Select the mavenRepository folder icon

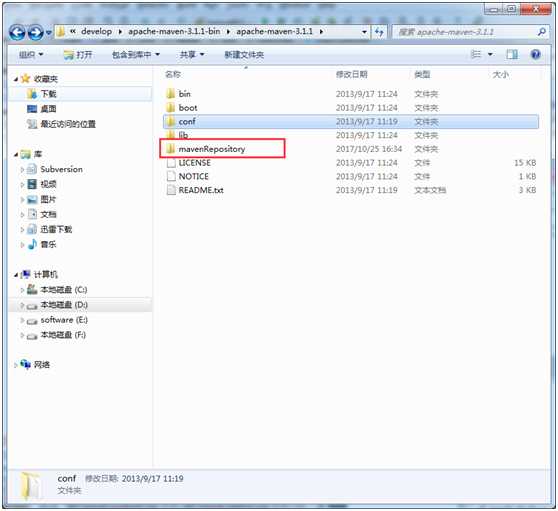coord(171,149)
